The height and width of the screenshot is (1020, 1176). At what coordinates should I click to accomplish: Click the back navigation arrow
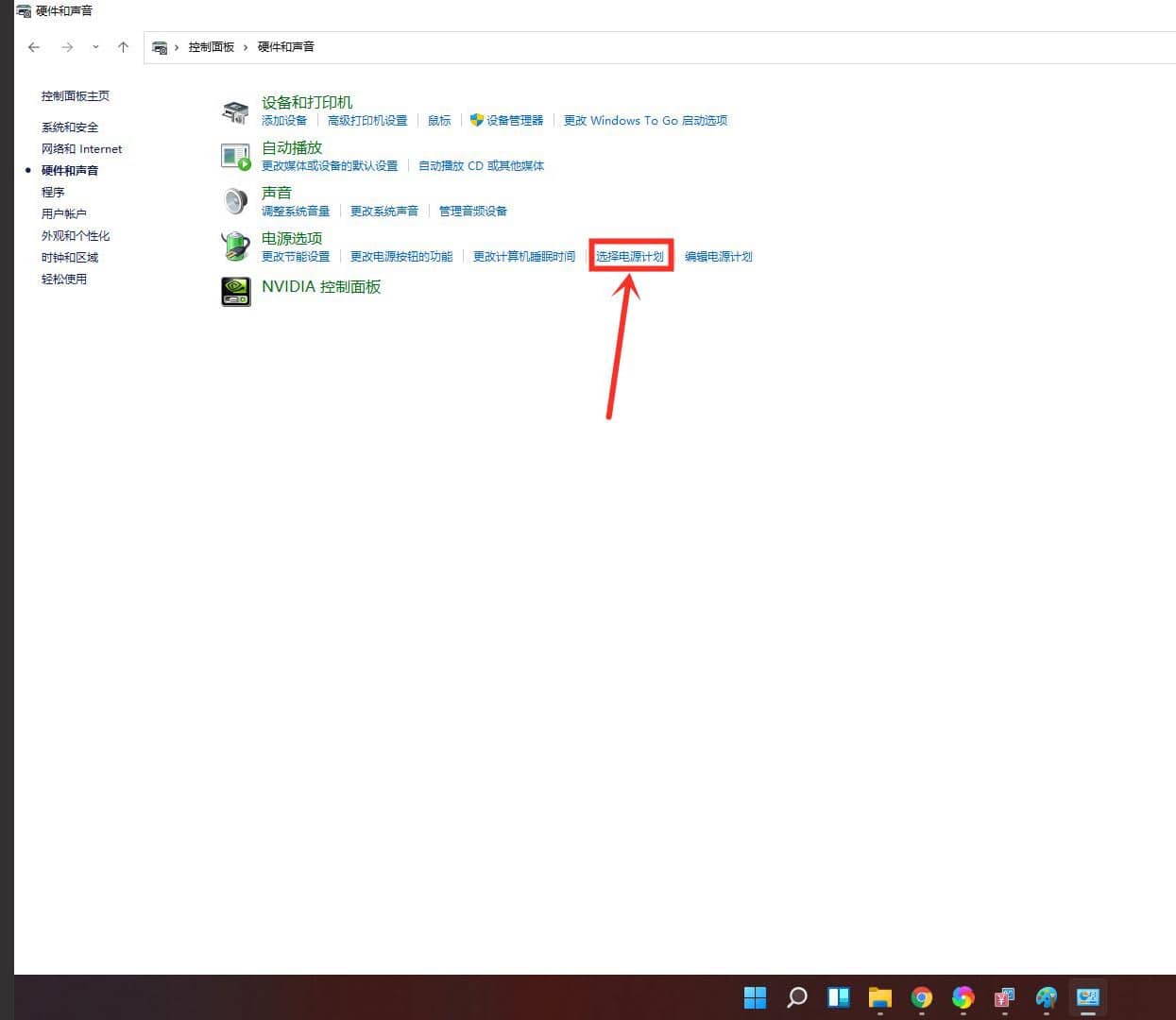click(x=34, y=46)
